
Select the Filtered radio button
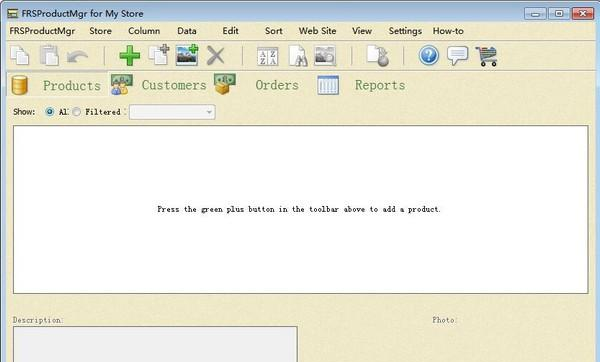(77, 112)
